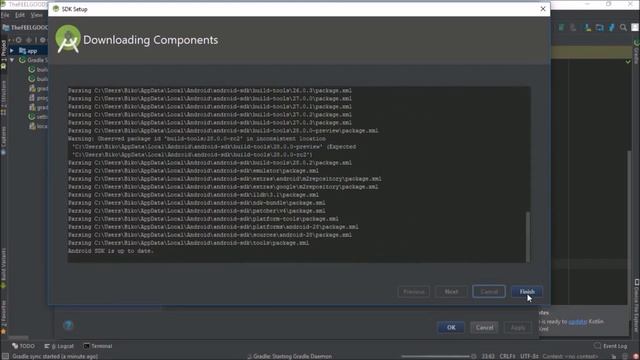This screenshot has height=360, width=640.
Task: Click the search magnifier icon in toolbar
Action: 623,27
